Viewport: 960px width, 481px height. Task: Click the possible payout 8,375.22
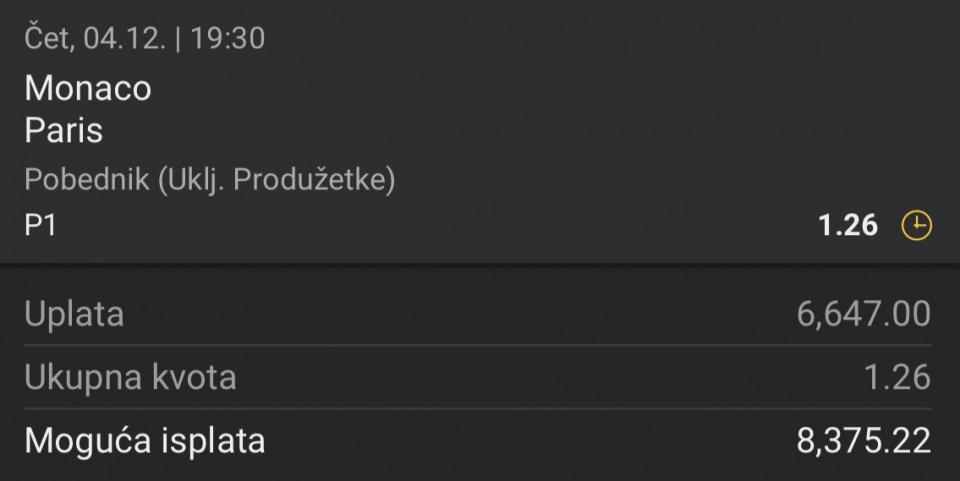pos(863,440)
